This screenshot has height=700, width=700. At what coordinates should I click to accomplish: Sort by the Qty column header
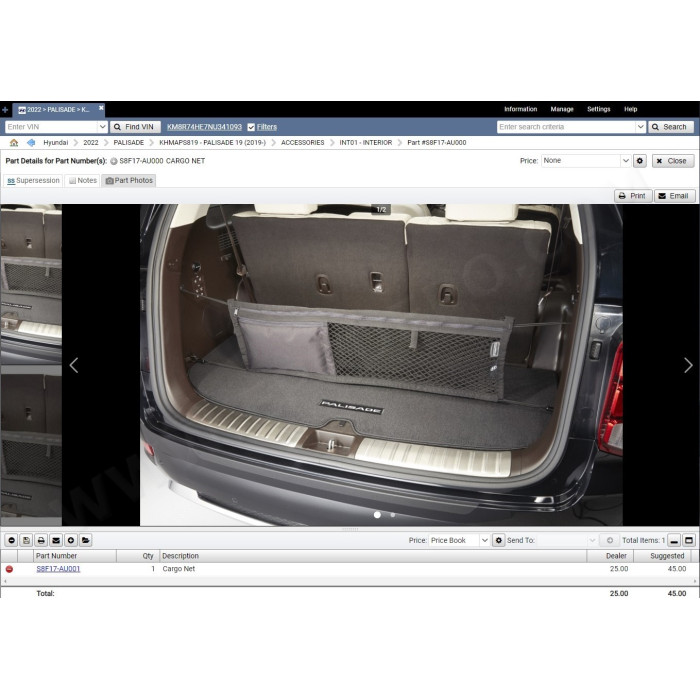coord(138,556)
